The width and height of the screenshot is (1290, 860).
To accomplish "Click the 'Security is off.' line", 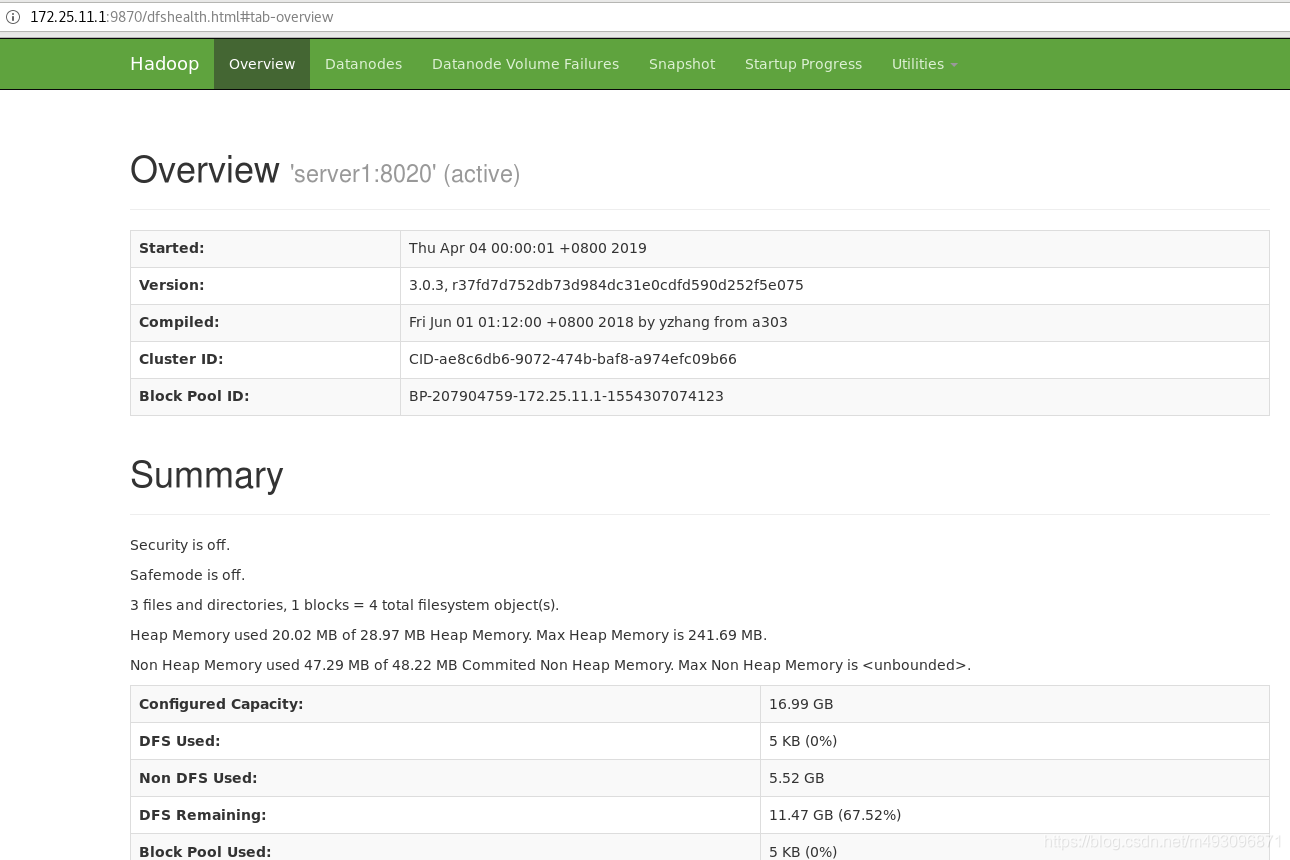I will click(x=180, y=545).
